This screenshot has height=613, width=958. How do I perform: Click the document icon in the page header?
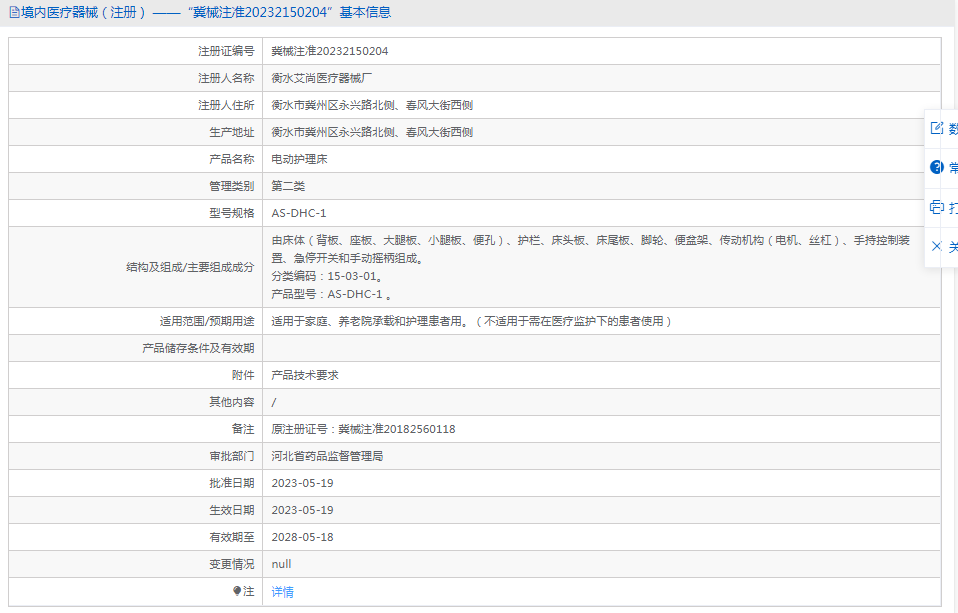pos(14,12)
